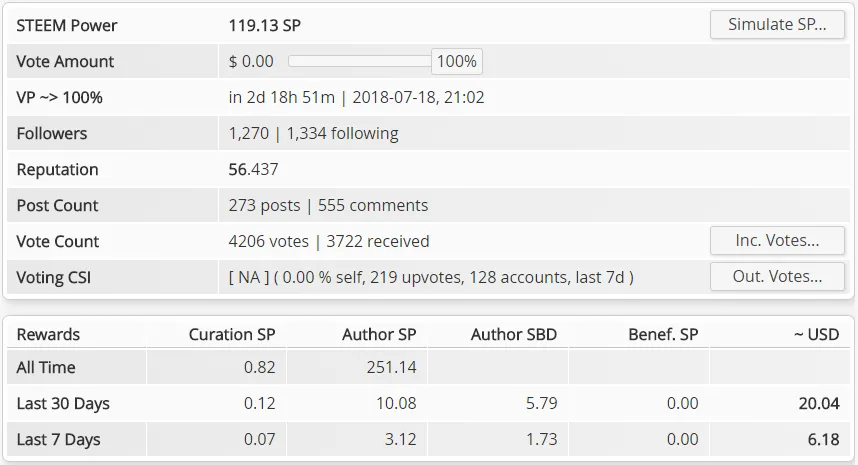The width and height of the screenshot is (858, 465).
Task: Select the All Time rewards row
Action: click(428, 367)
